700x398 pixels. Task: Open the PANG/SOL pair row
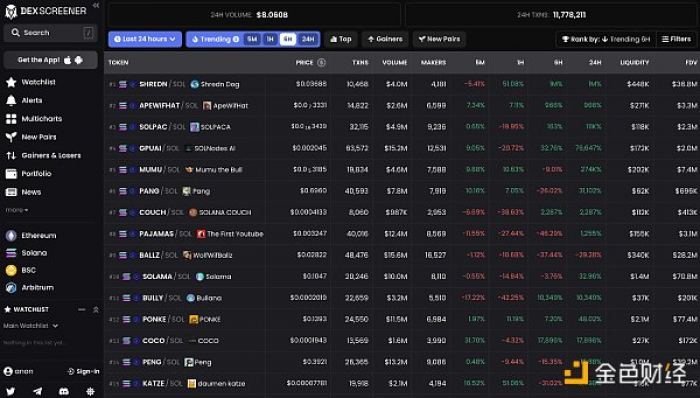402,191
